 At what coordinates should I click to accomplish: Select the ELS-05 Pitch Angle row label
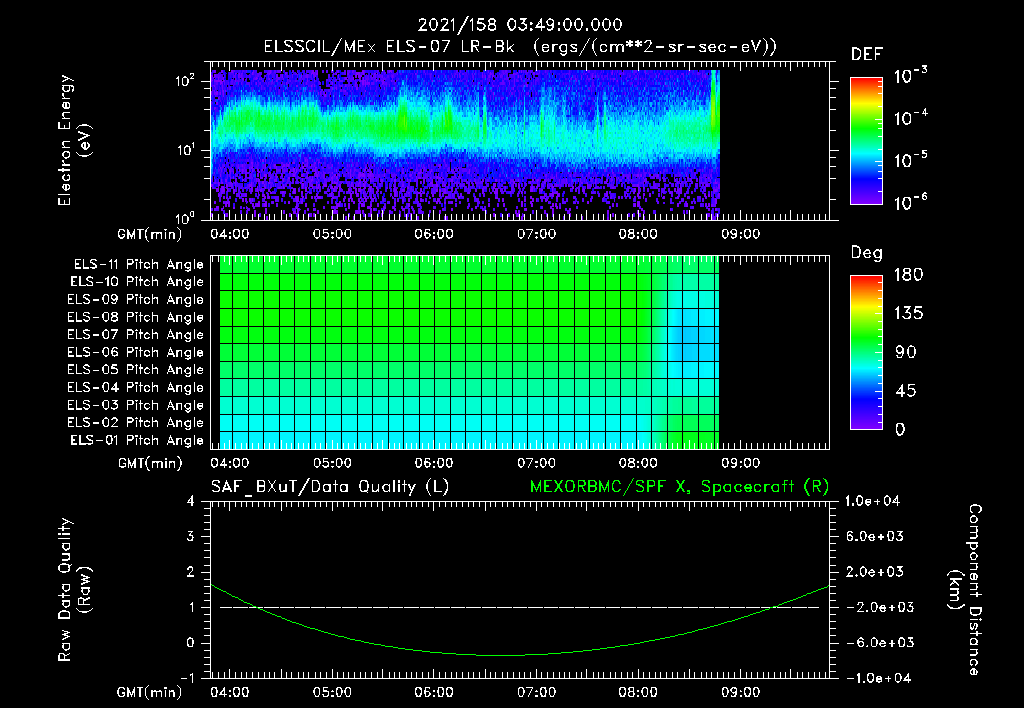pos(136,370)
